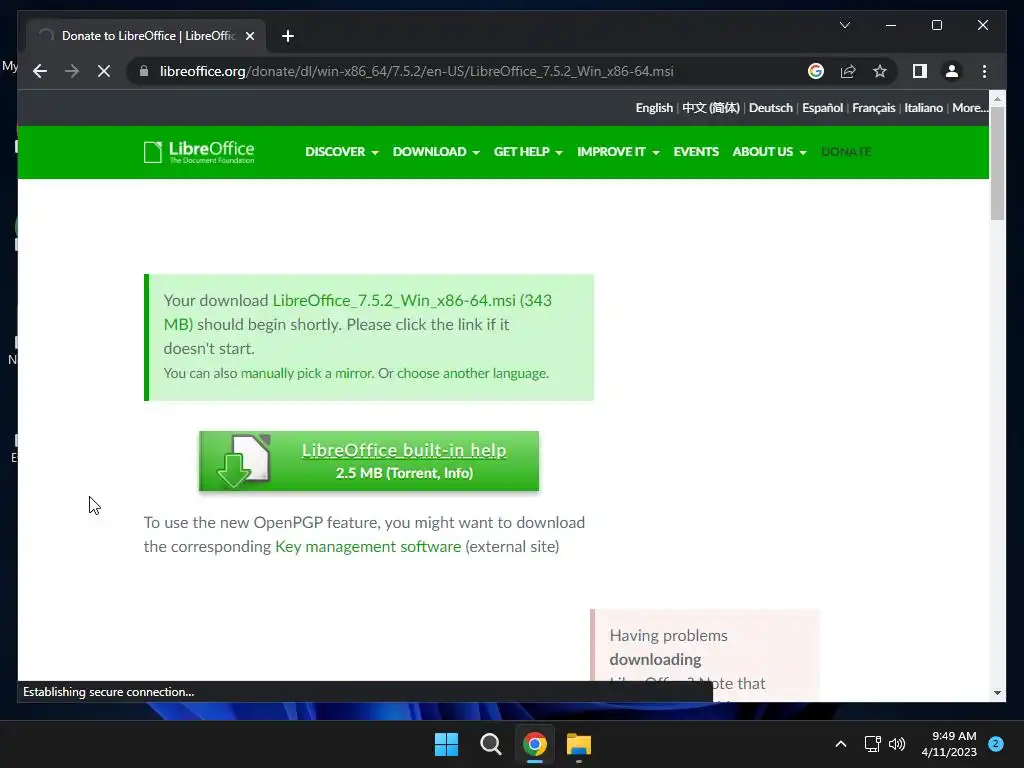Open the tab search chevron
The width and height of the screenshot is (1024, 768).
click(x=844, y=25)
